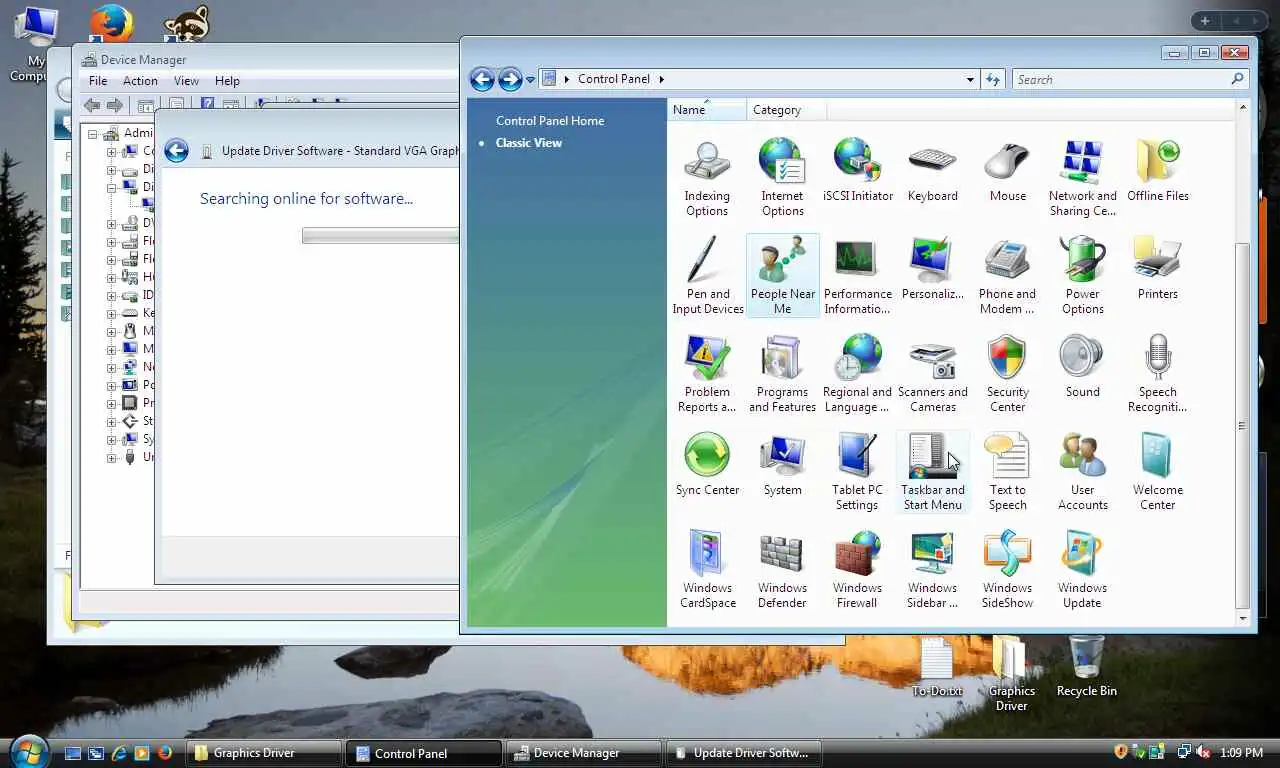
Task: Go to Control Panel Home
Action: click(x=550, y=120)
